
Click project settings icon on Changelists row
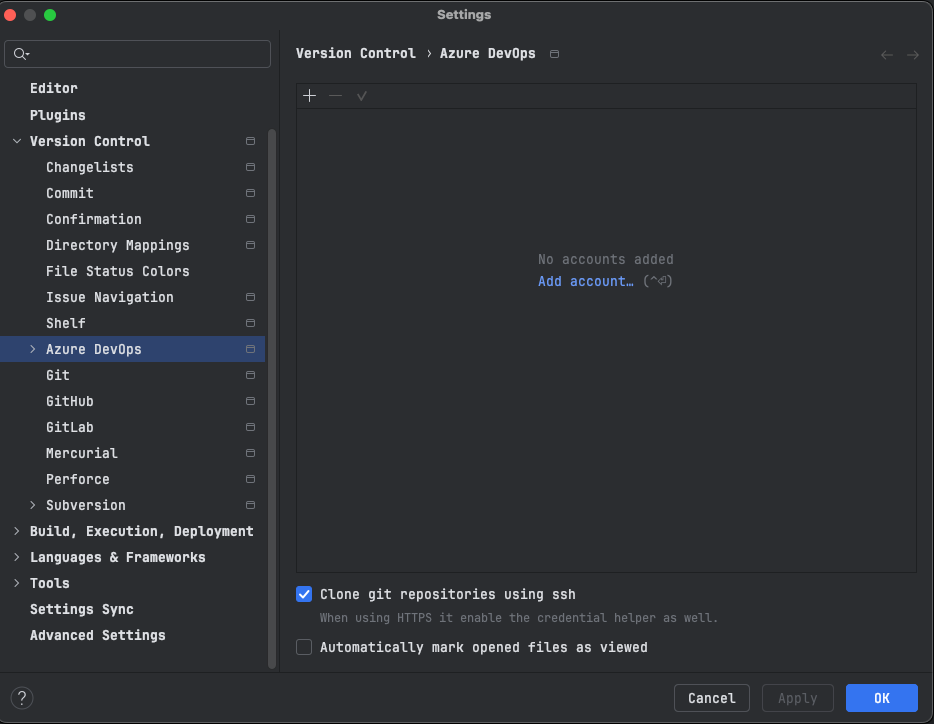[250, 167]
